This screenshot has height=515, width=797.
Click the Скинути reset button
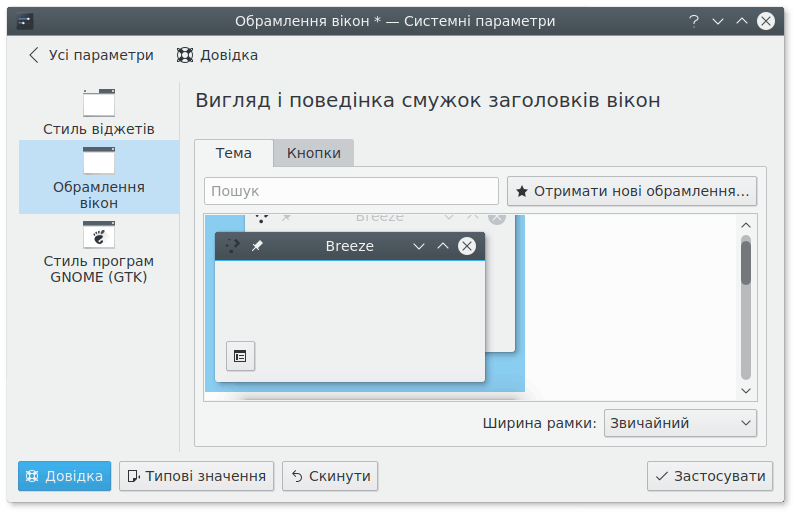click(330, 476)
